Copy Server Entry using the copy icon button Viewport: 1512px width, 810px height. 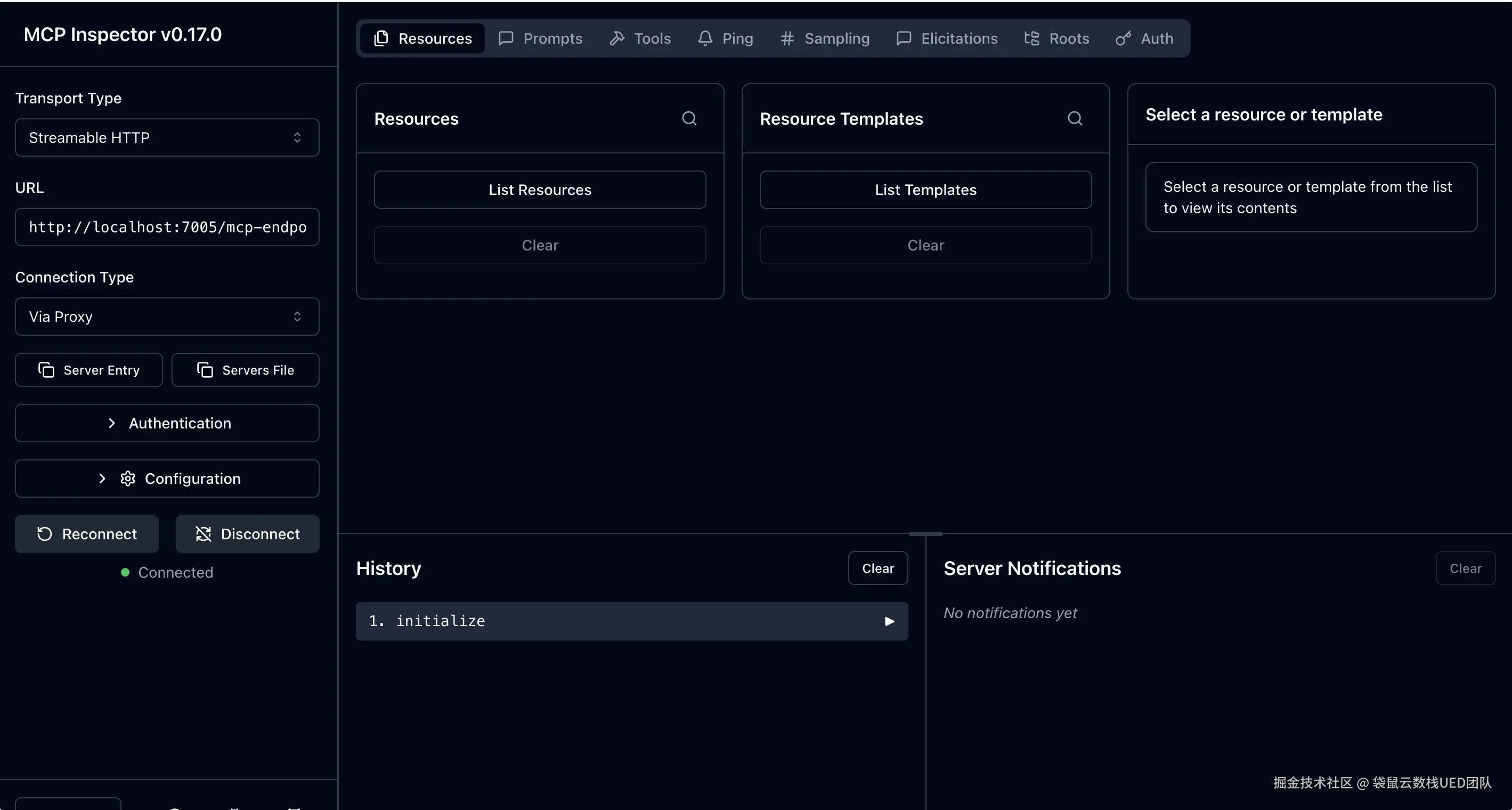tap(88, 370)
